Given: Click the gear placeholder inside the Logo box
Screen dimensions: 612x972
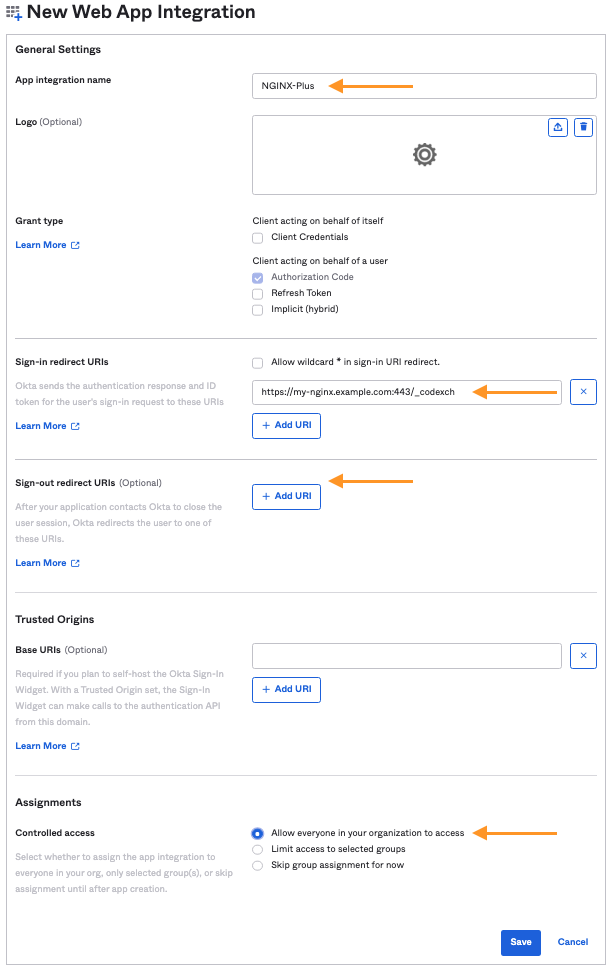Looking at the screenshot, I should click(x=424, y=155).
